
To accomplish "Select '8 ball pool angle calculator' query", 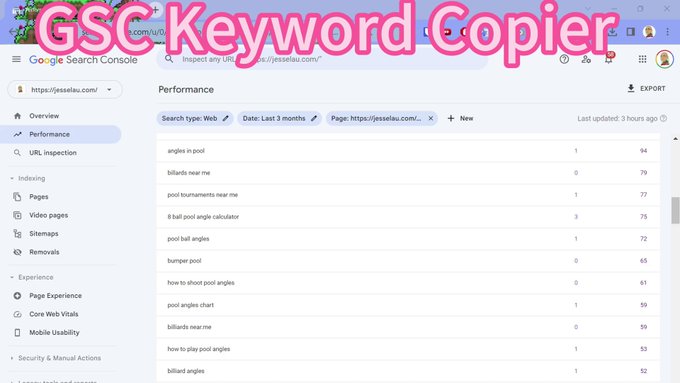I will coord(408,217).
